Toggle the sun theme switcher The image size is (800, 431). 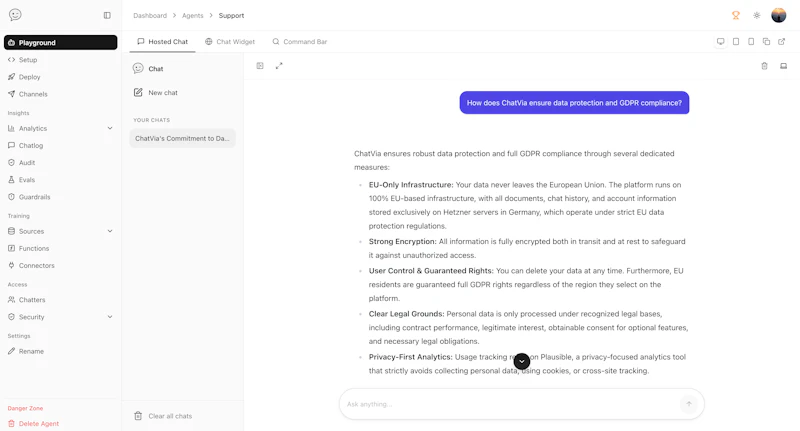point(757,15)
